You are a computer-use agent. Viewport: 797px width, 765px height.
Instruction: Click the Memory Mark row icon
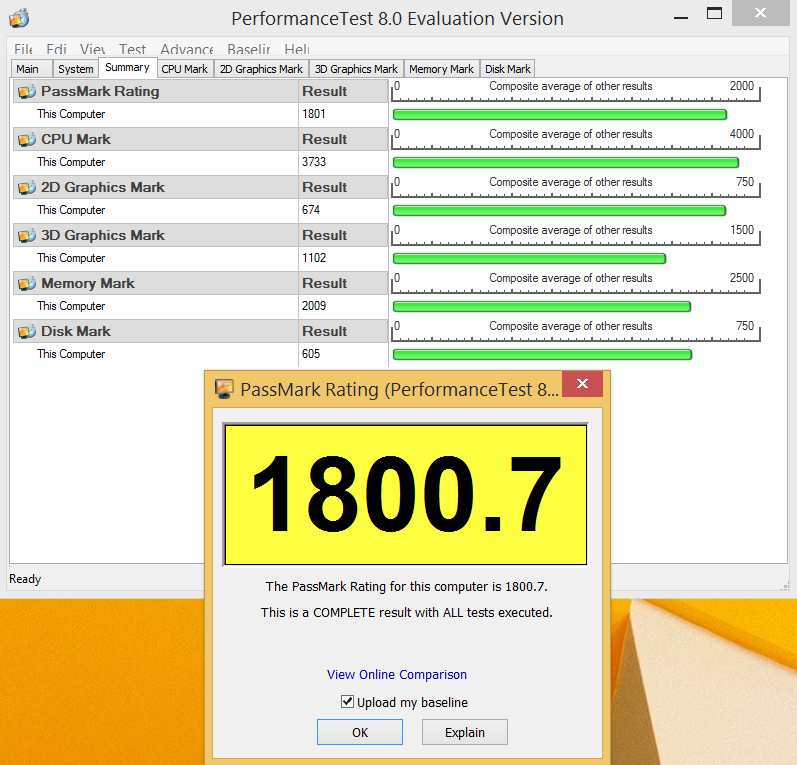26,283
